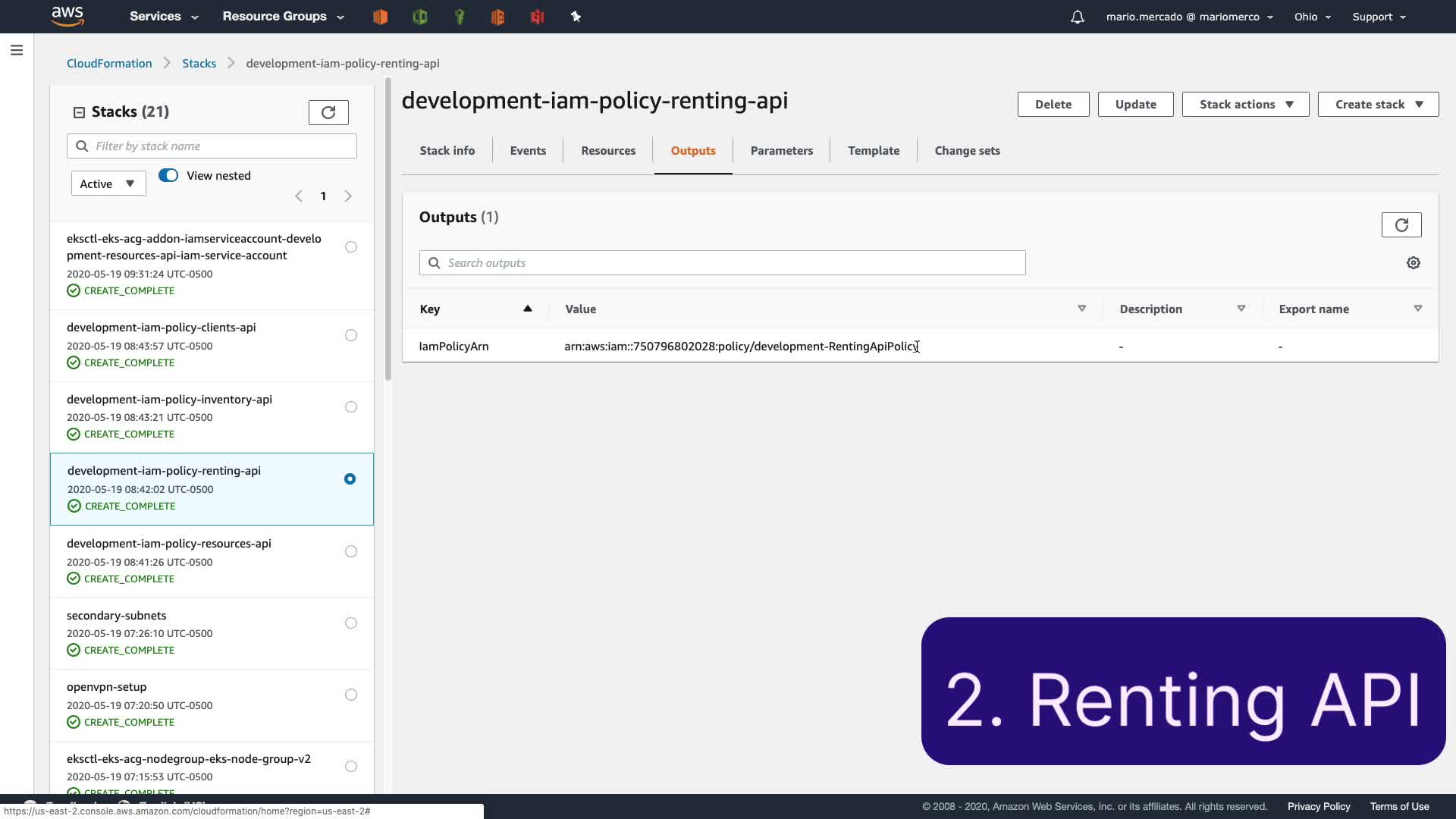Open the hamburger navigation menu
The image size is (1456, 819).
[17, 50]
